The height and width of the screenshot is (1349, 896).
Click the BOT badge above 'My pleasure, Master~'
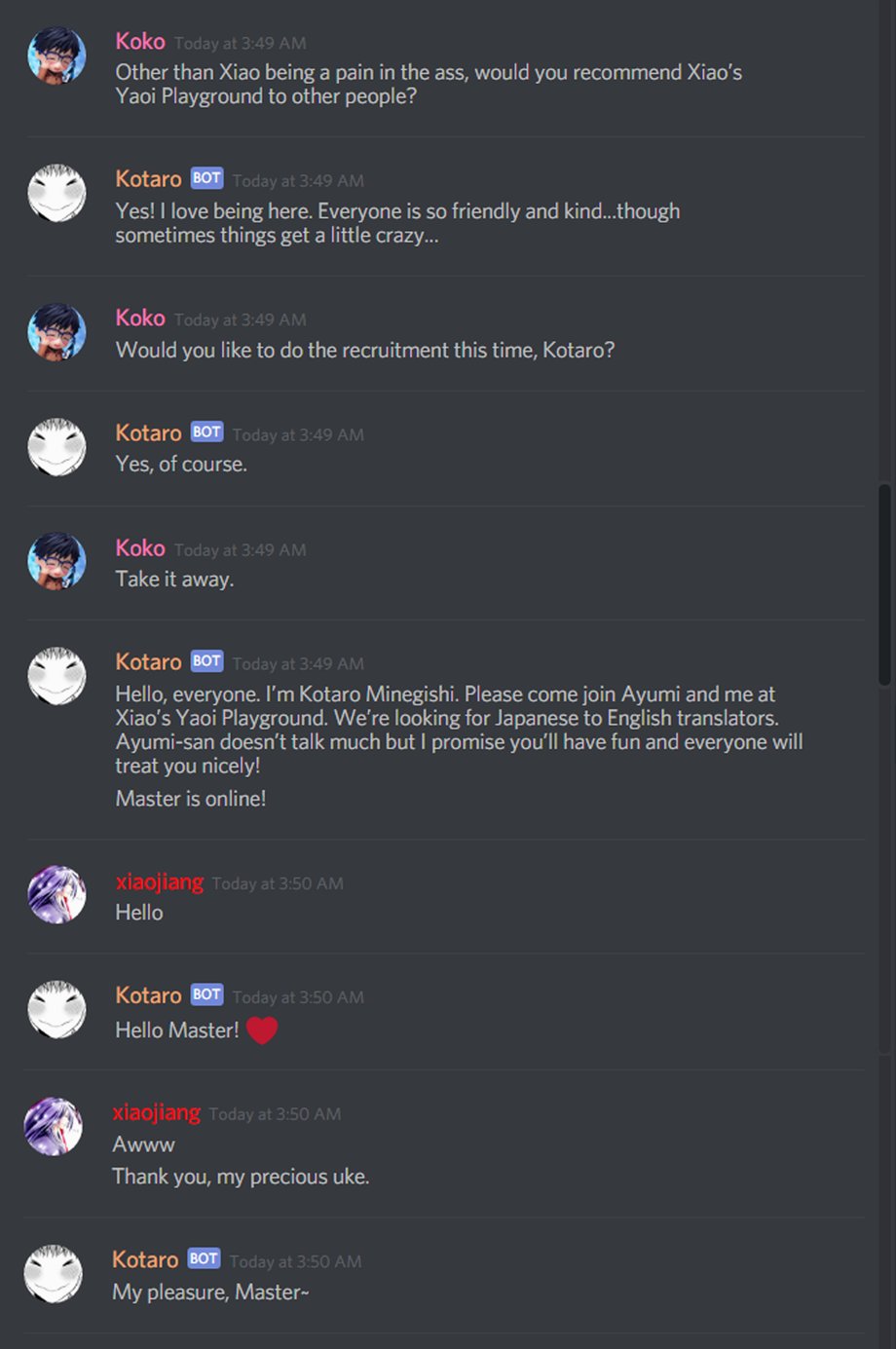point(204,1259)
